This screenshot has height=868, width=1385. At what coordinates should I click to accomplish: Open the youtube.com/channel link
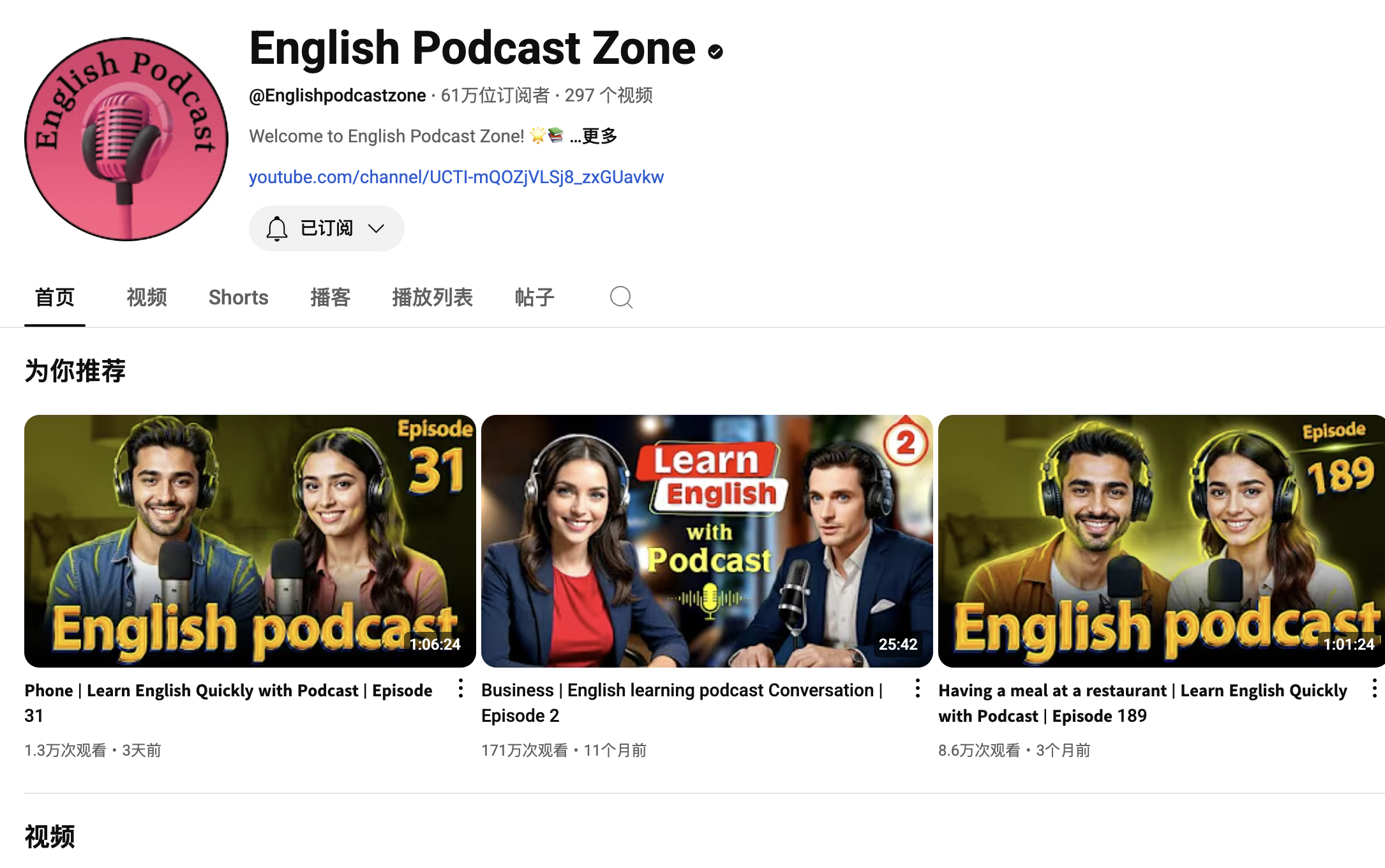456,177
